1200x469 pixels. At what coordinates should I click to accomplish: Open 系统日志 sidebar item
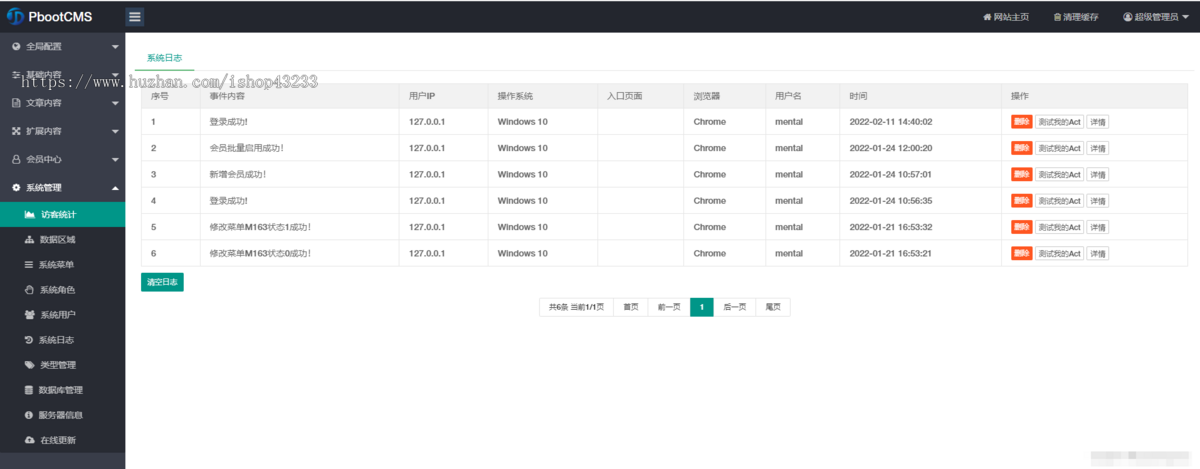click(x=62, y=340)
